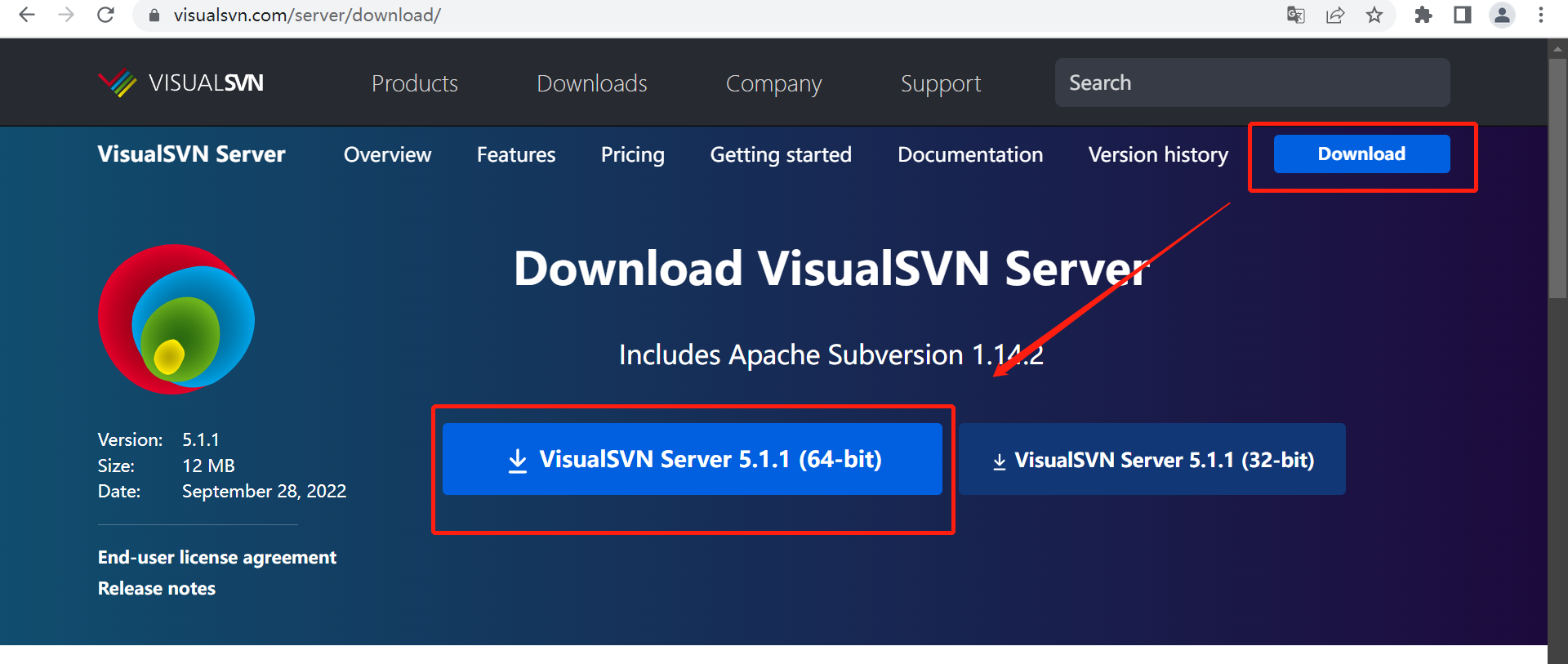
Task: Open the Google Translate page icon
Action: (x=1296, y=15)
